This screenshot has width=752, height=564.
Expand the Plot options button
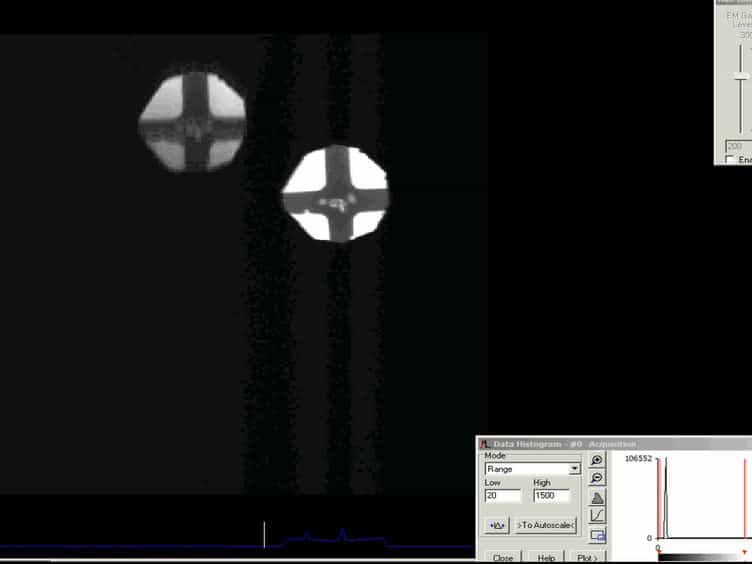pyautogui.click(x=588, y=558)
